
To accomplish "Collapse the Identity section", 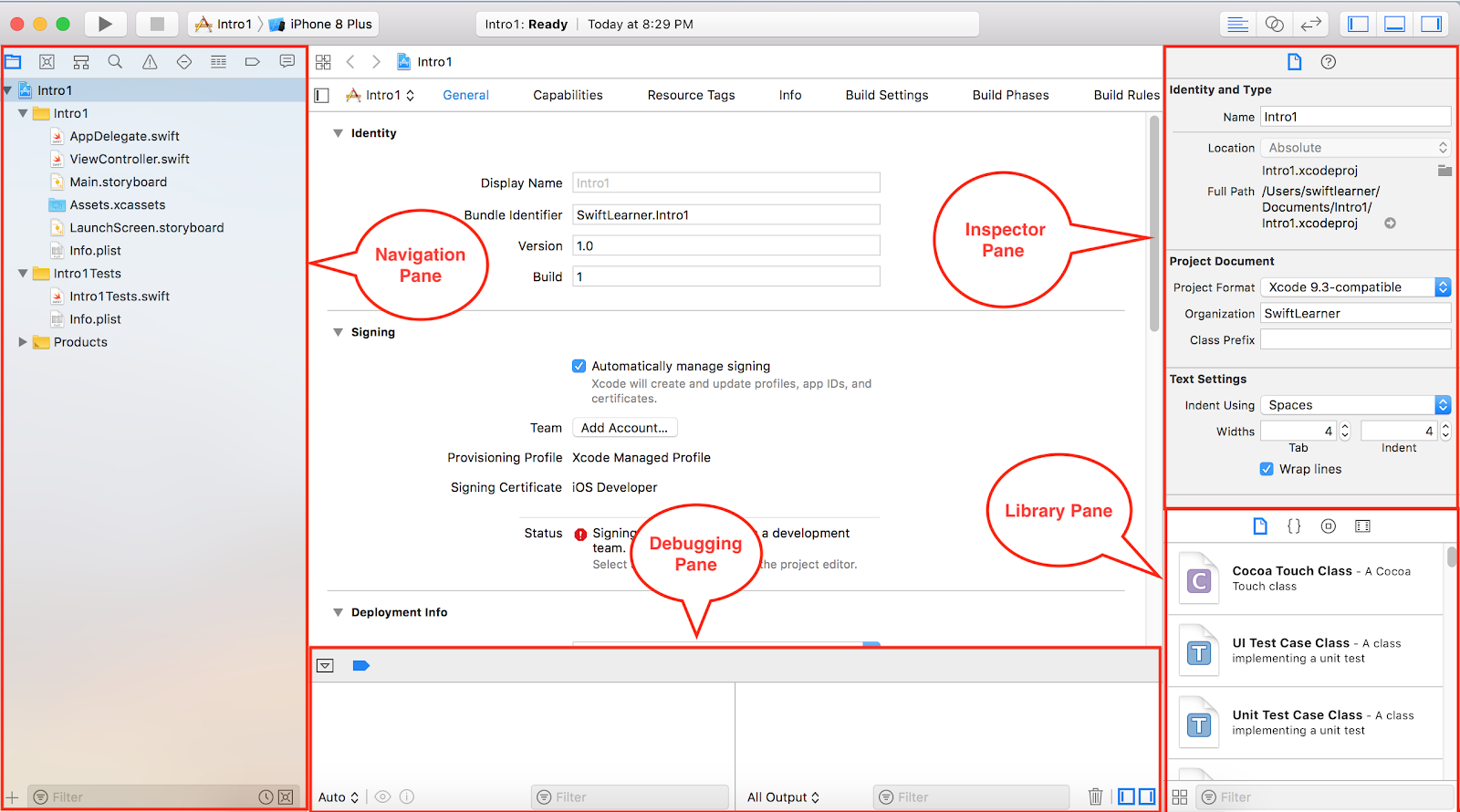I will (x=338, y=133).
